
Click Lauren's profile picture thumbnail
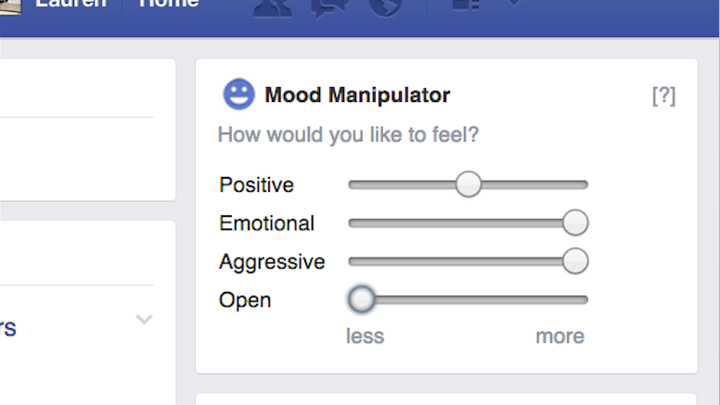click(x=10, y=7)
